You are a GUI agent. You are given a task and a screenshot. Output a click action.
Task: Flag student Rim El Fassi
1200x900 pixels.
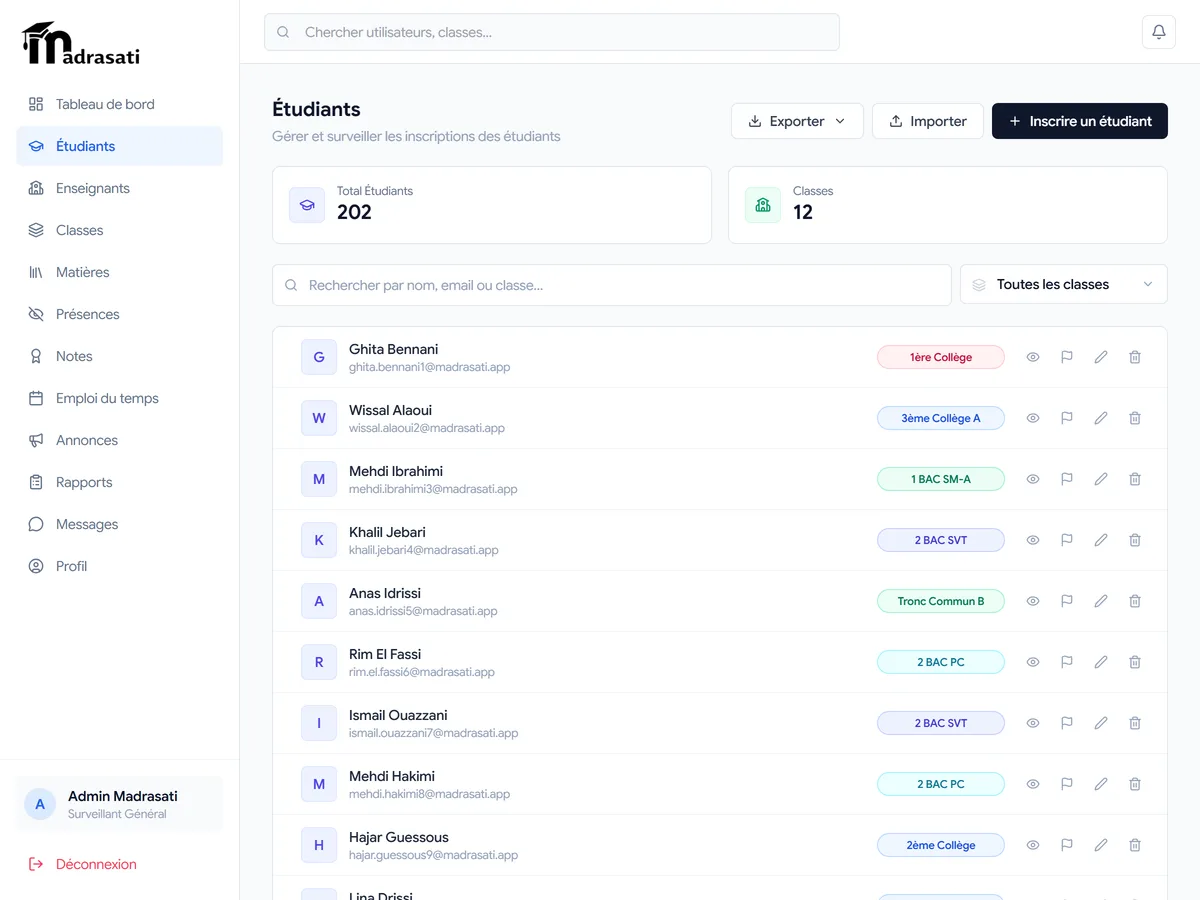[x=1067, y=662]
